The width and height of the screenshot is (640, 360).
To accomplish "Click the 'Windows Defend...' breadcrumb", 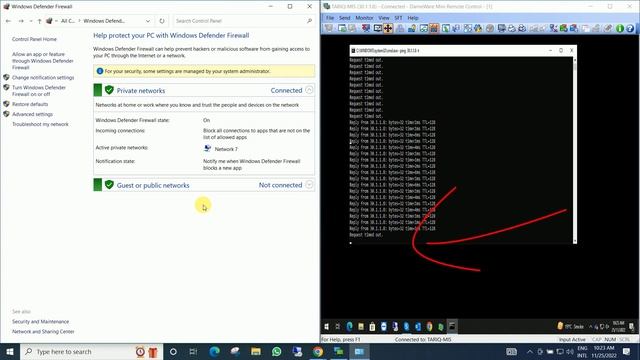I will (104, 21).
